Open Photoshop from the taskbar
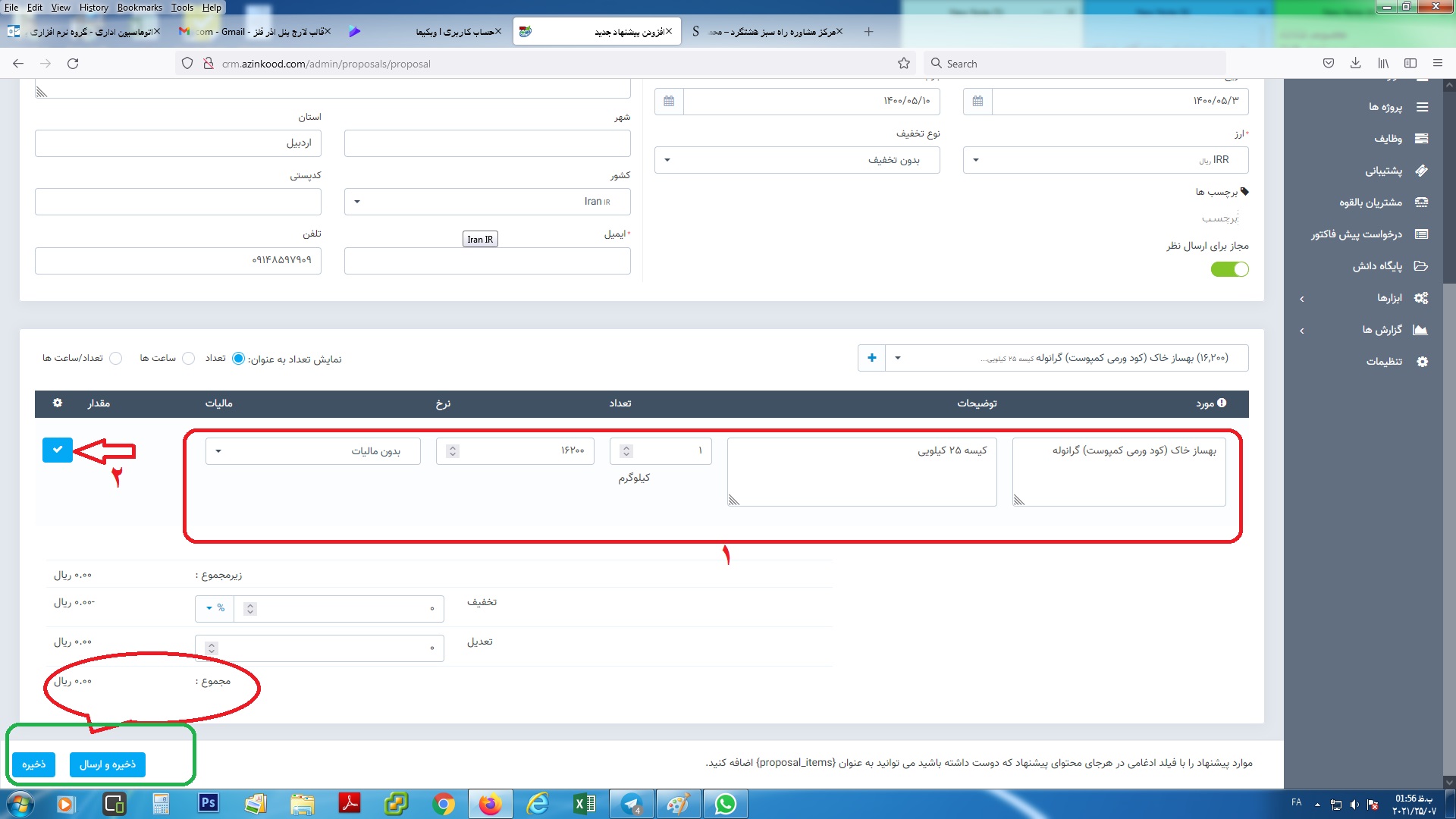The height and width of the screenshot is (819, 1456). coord(208,804)
